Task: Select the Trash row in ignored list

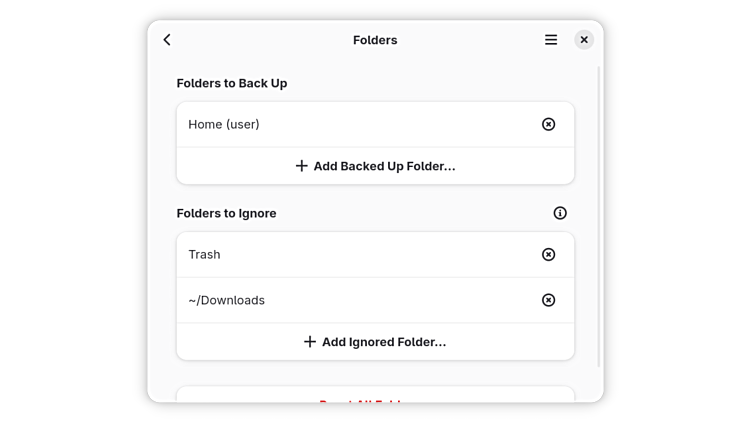Action: point(350,254)
